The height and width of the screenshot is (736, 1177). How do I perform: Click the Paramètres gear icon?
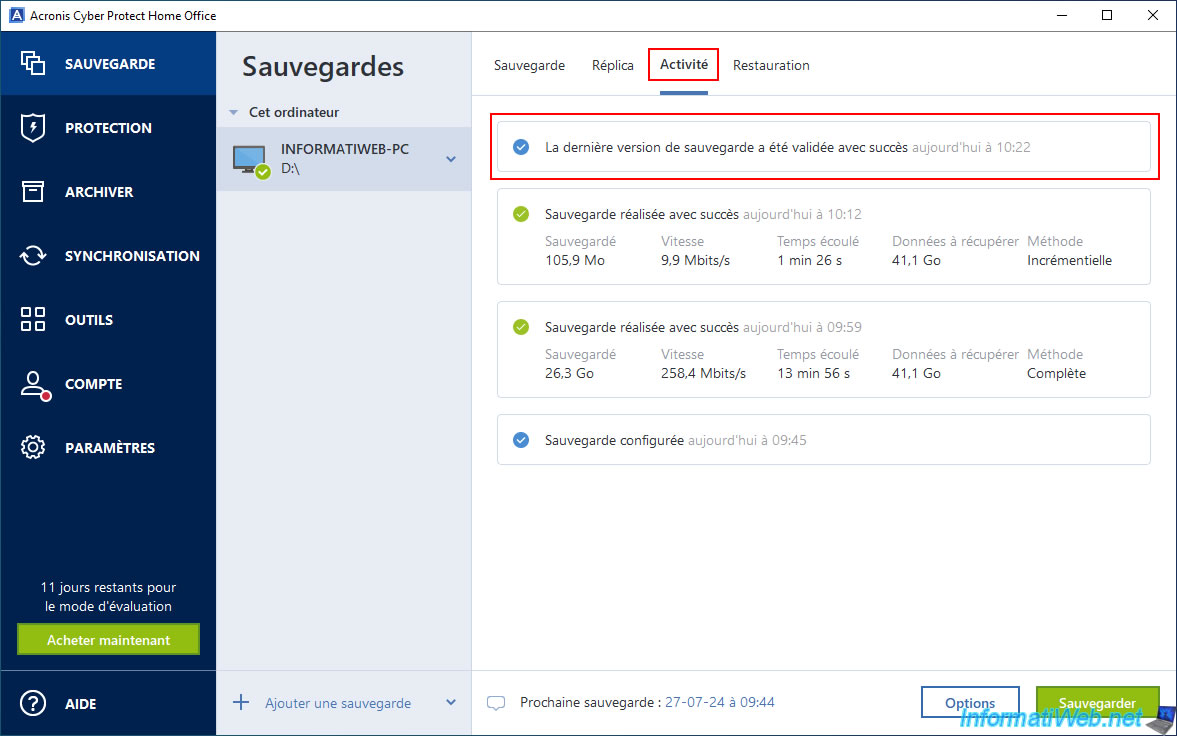click(x=33, y=448)
